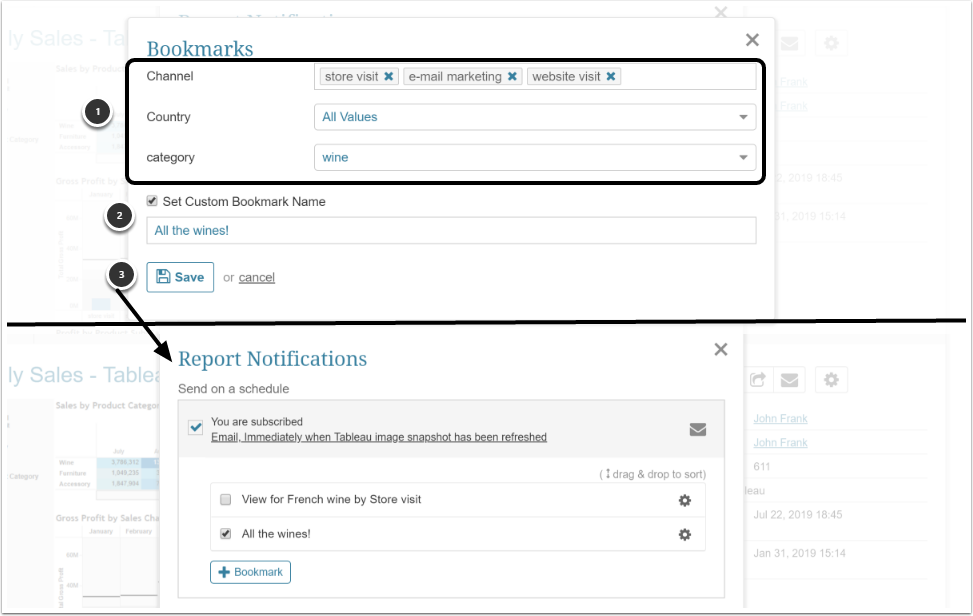Viewport: 973px width, 616px height.
Task: Check 'View for French wine by Store visit'
Action: pyautogui.click(x=226, y=499)
